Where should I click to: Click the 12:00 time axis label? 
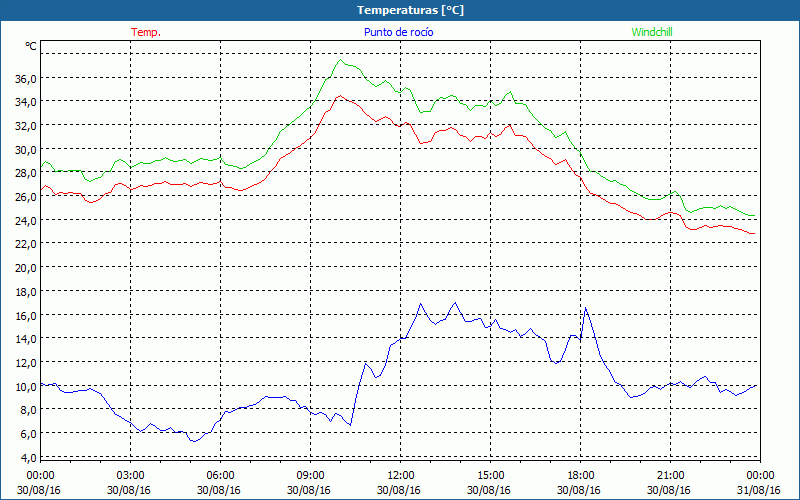pos(401,475)
